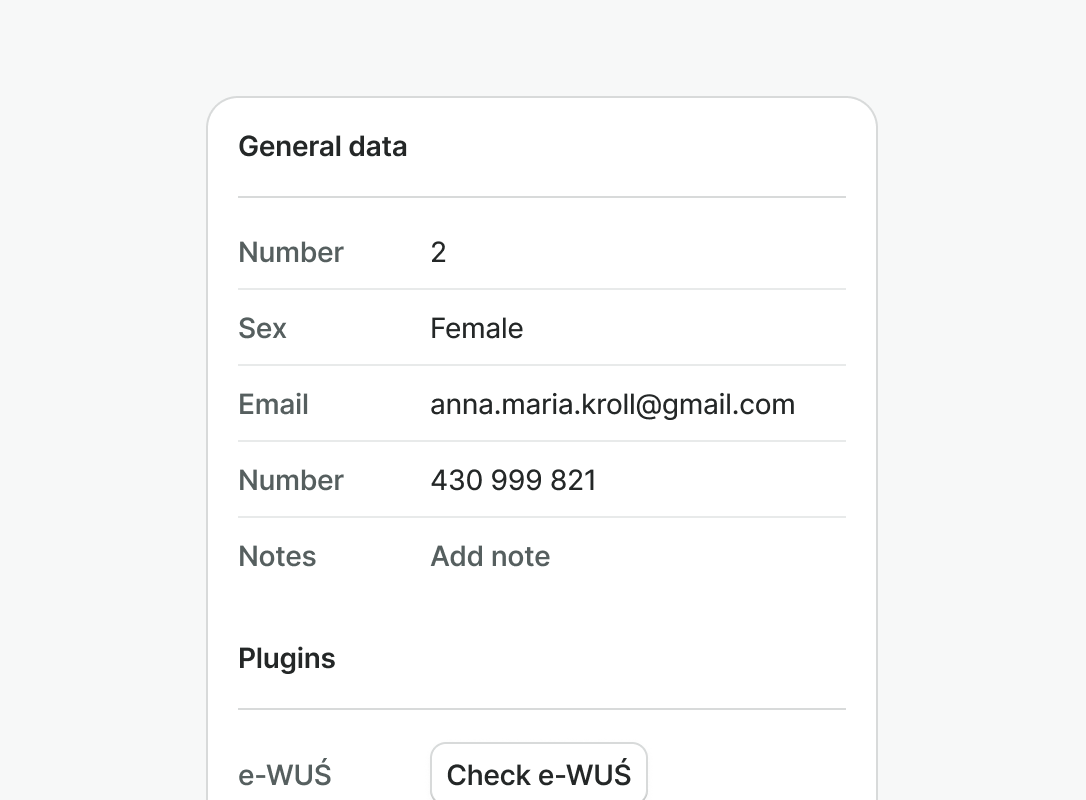Click the patient number value 2

(438, 252)
